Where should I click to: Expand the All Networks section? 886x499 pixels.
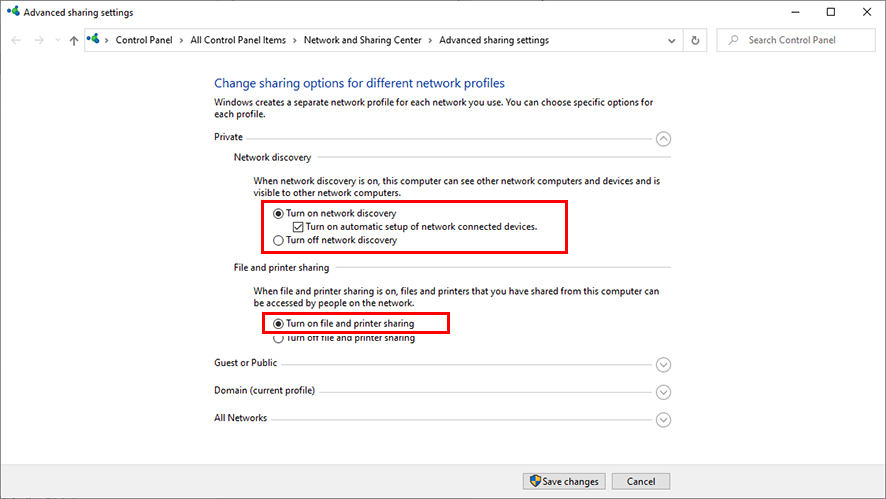point(663,420)
